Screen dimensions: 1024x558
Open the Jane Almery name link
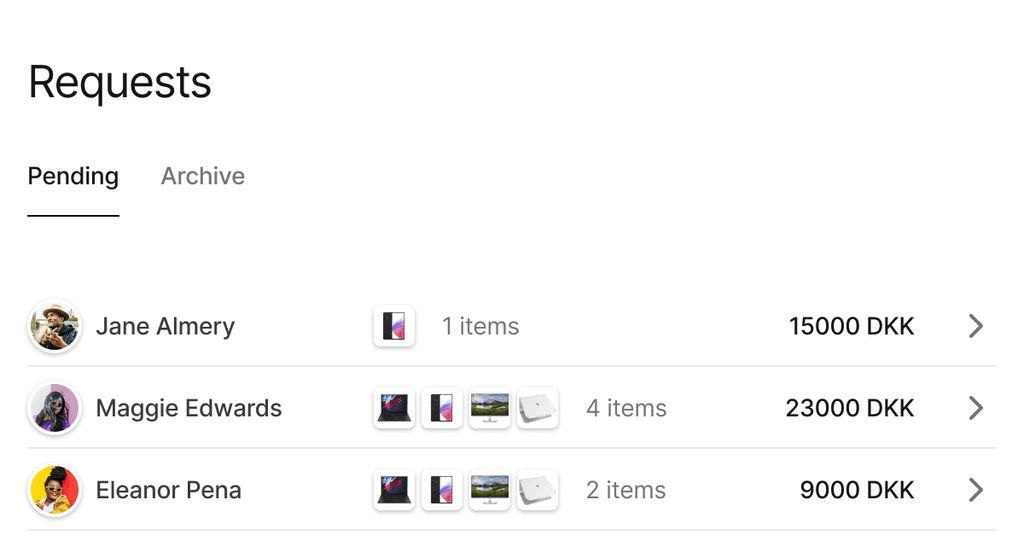(165, 326)
